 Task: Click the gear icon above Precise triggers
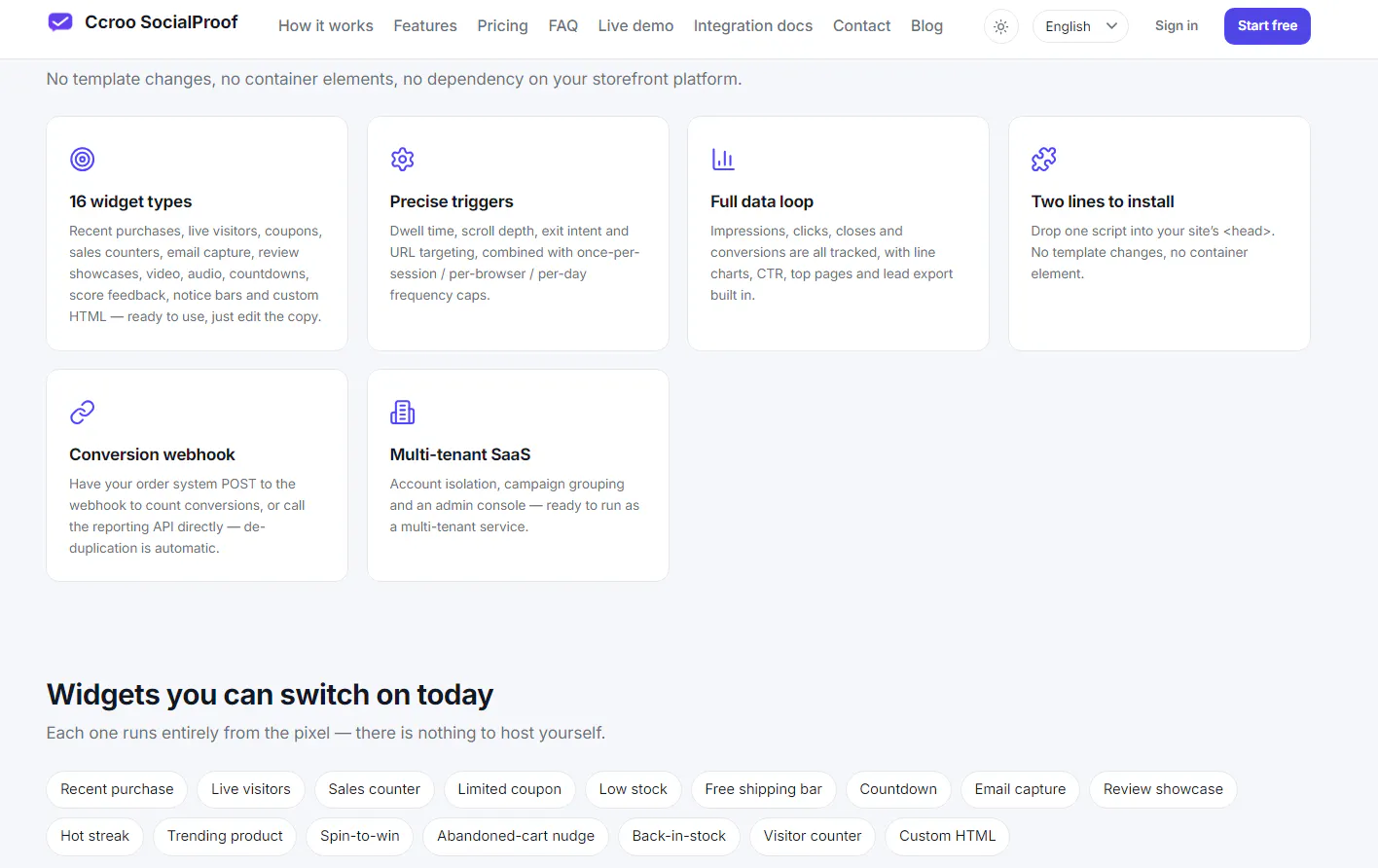[x=403, y=159]
